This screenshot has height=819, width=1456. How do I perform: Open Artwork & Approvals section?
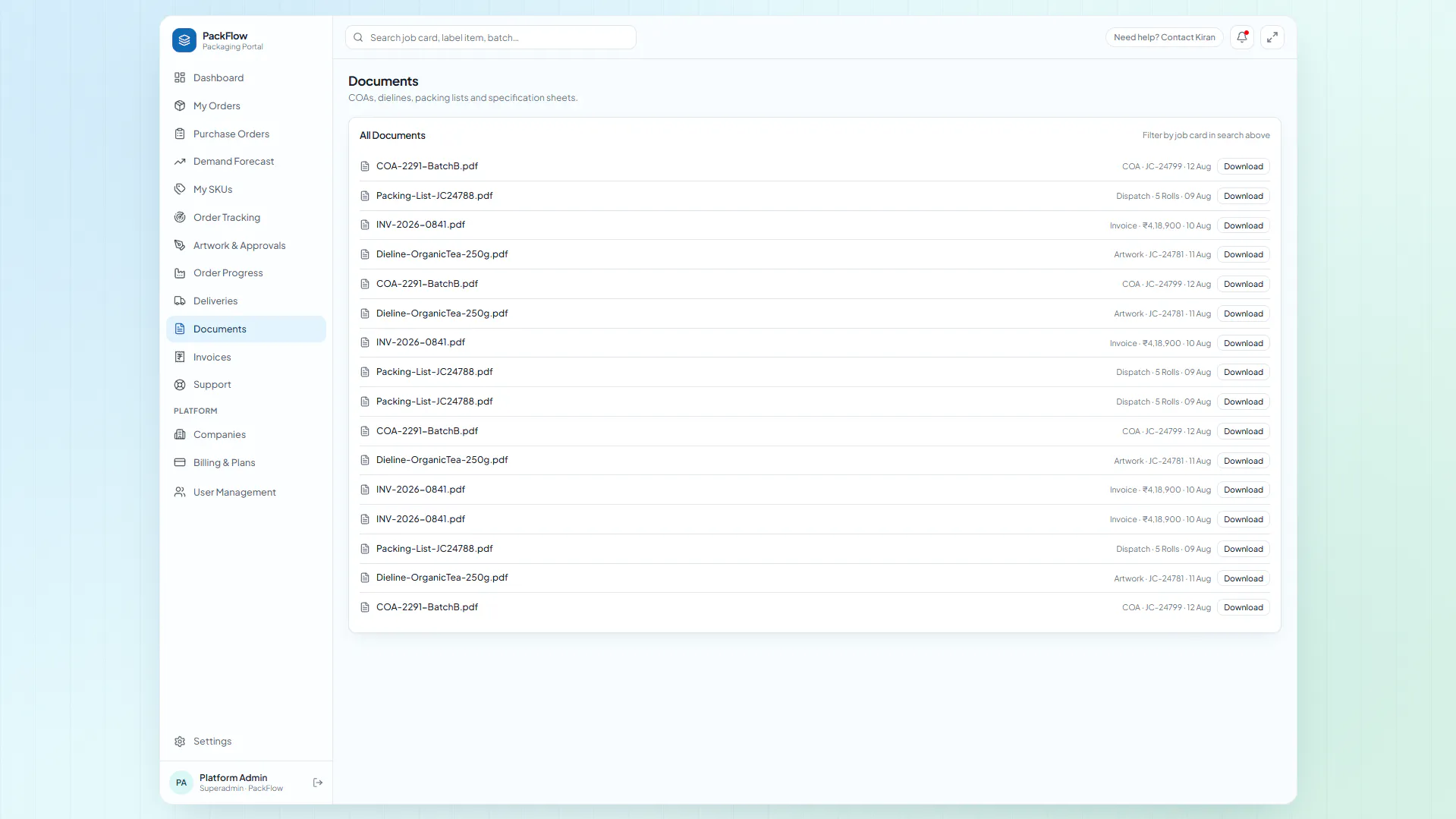[x=246, y=245]
